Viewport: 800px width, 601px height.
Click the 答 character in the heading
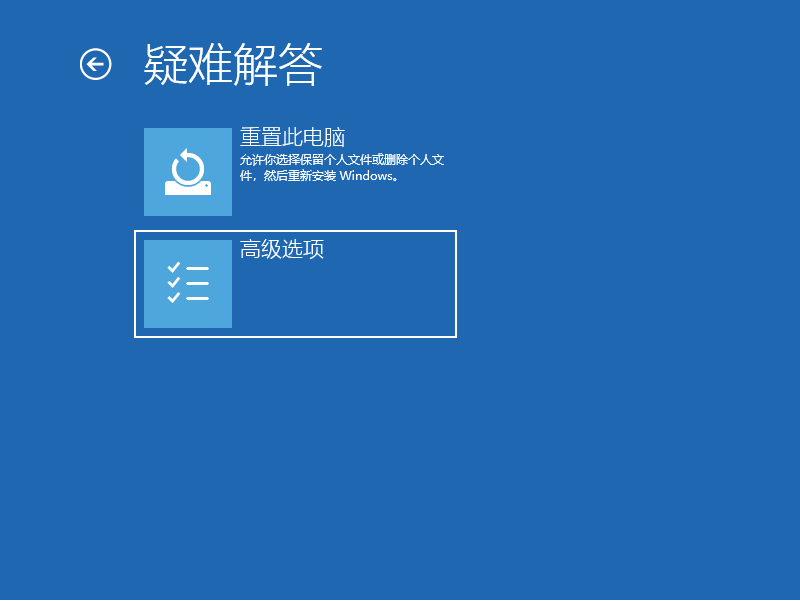click(301, 65)
